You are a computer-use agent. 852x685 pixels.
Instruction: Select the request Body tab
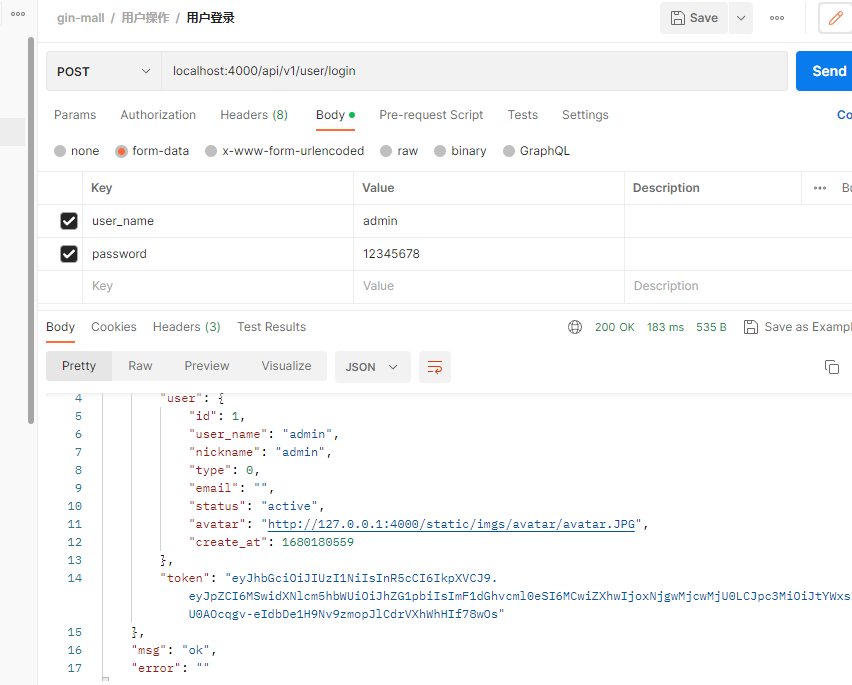coord(335,115)
